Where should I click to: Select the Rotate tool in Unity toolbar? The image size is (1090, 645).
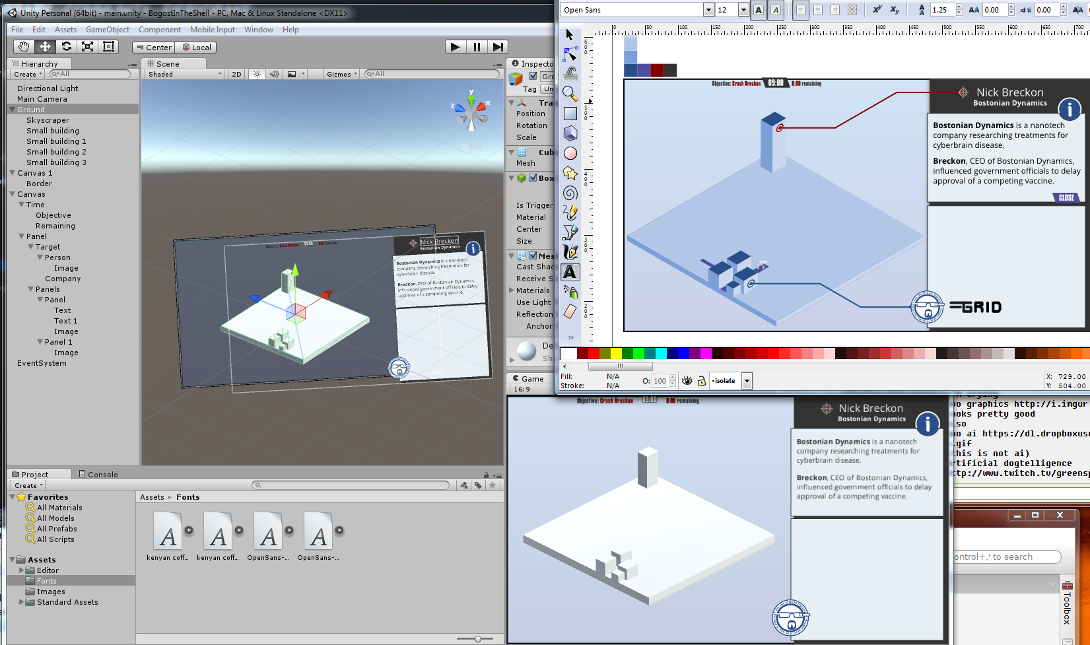pyautogui.click(x=67, y=47)
